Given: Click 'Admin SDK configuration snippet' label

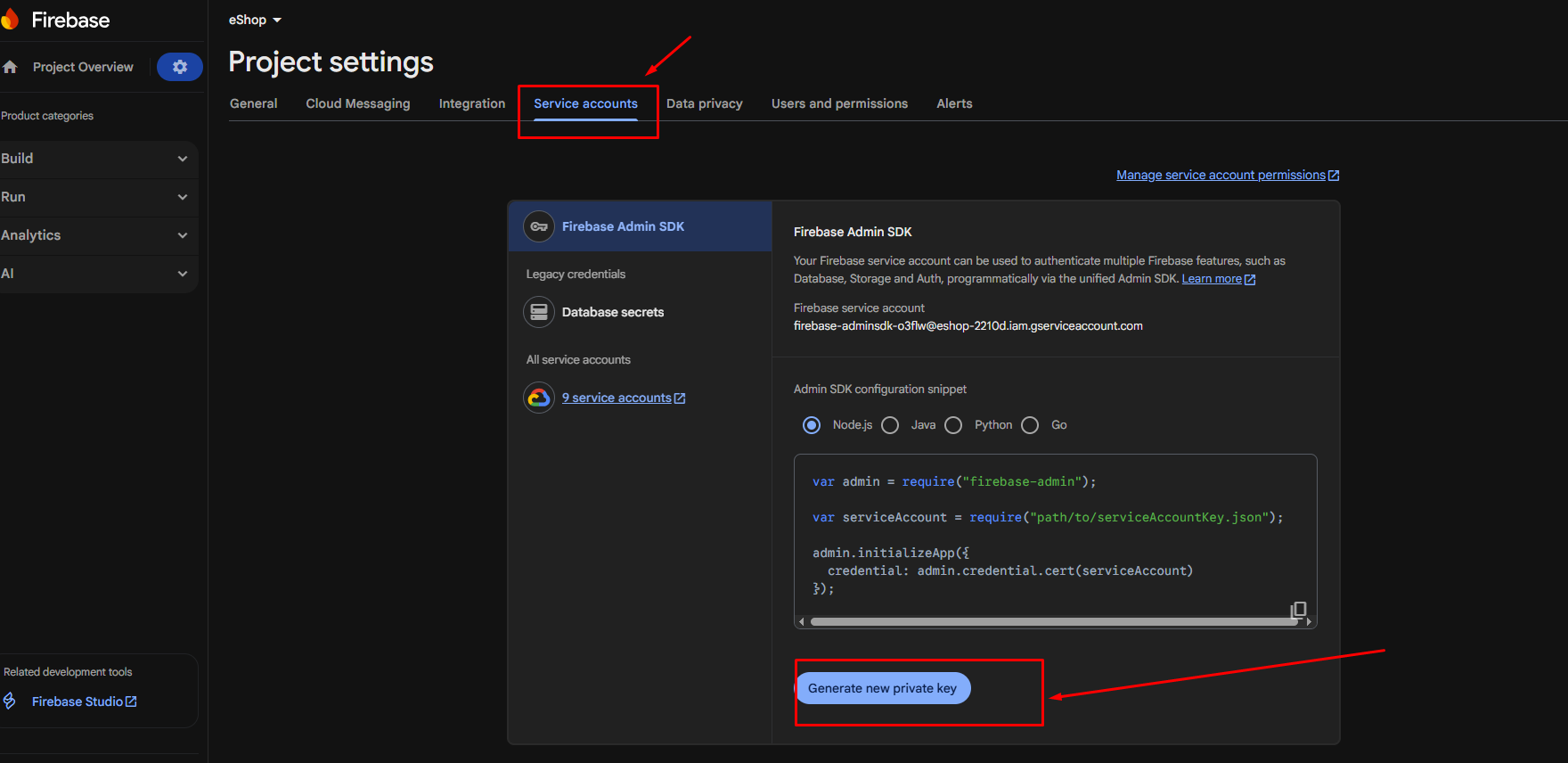Looking at the screenshot, I should click(880, 390).
